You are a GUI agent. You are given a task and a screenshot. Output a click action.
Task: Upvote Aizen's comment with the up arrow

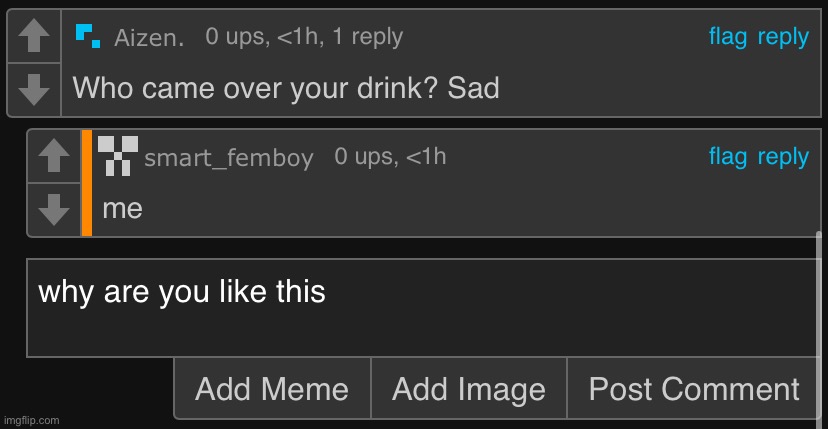[34, 36]
